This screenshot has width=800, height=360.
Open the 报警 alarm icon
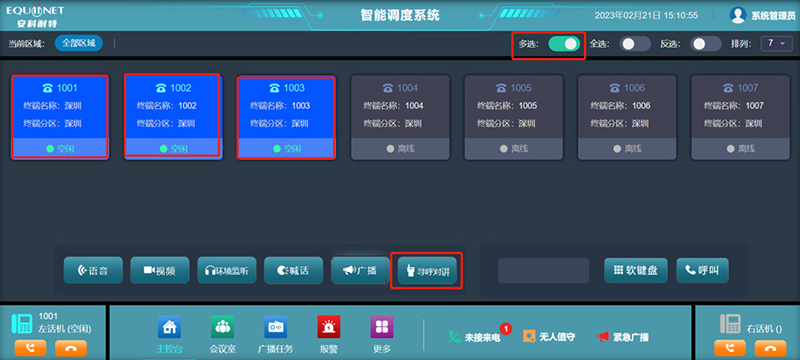pos(329,327)
